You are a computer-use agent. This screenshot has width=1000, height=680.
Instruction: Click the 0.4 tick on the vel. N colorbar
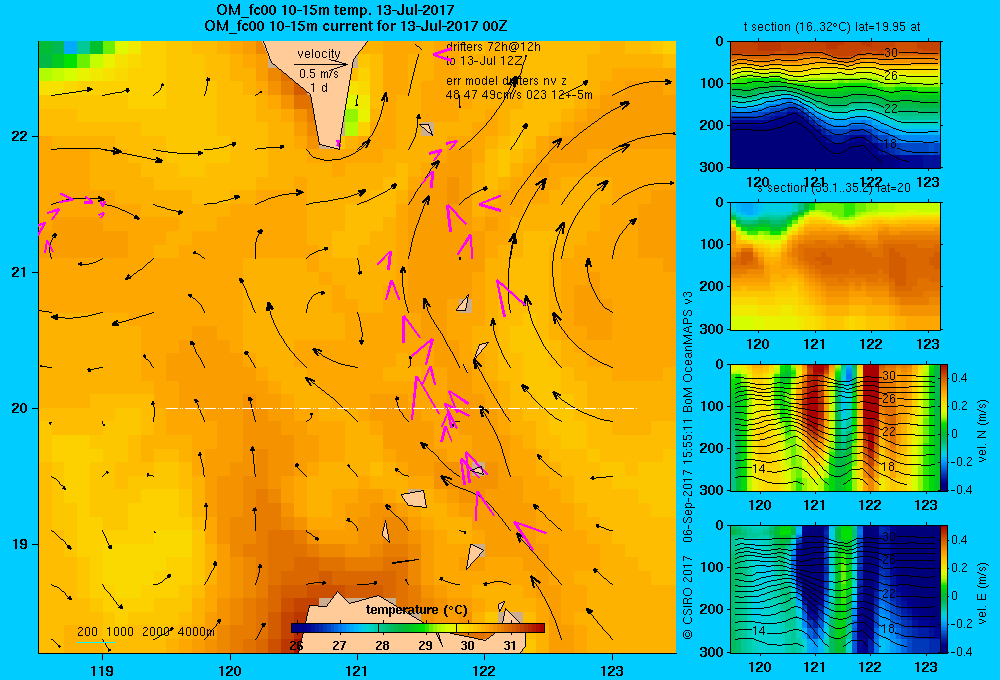coord(959,378)
